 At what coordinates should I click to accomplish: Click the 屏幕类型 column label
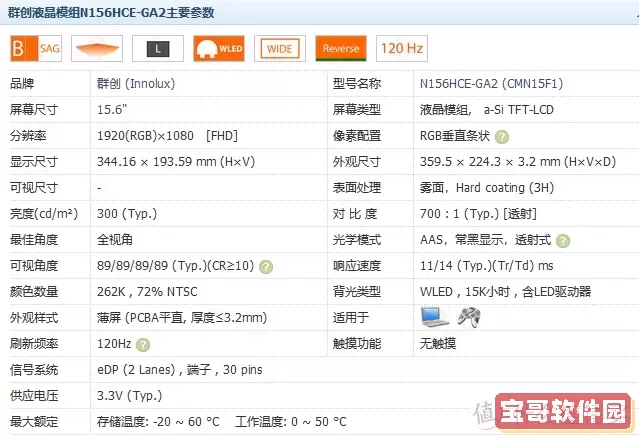click(357, 110)
